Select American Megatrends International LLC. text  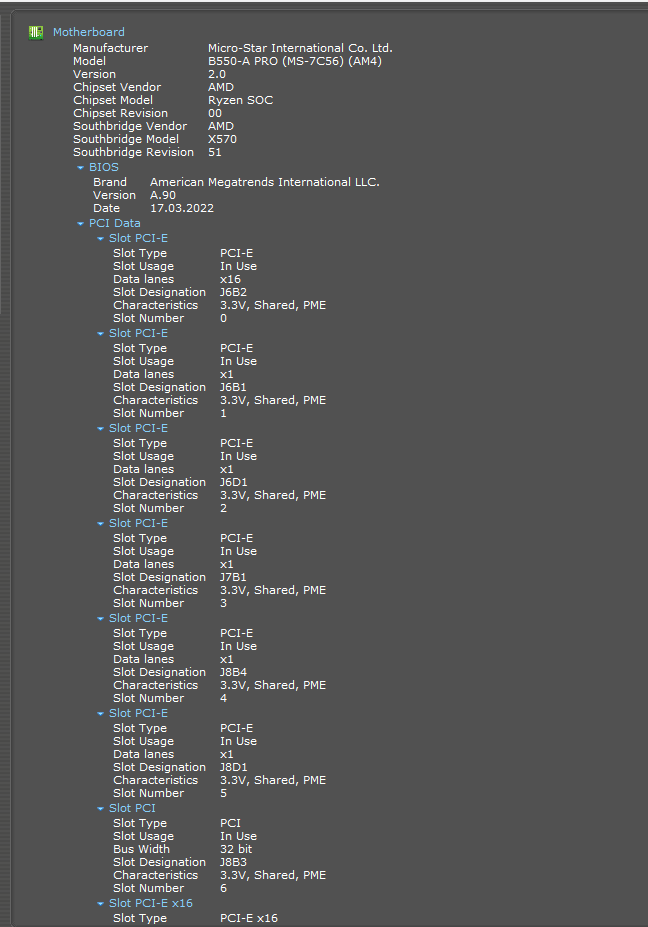coord(265,182)
